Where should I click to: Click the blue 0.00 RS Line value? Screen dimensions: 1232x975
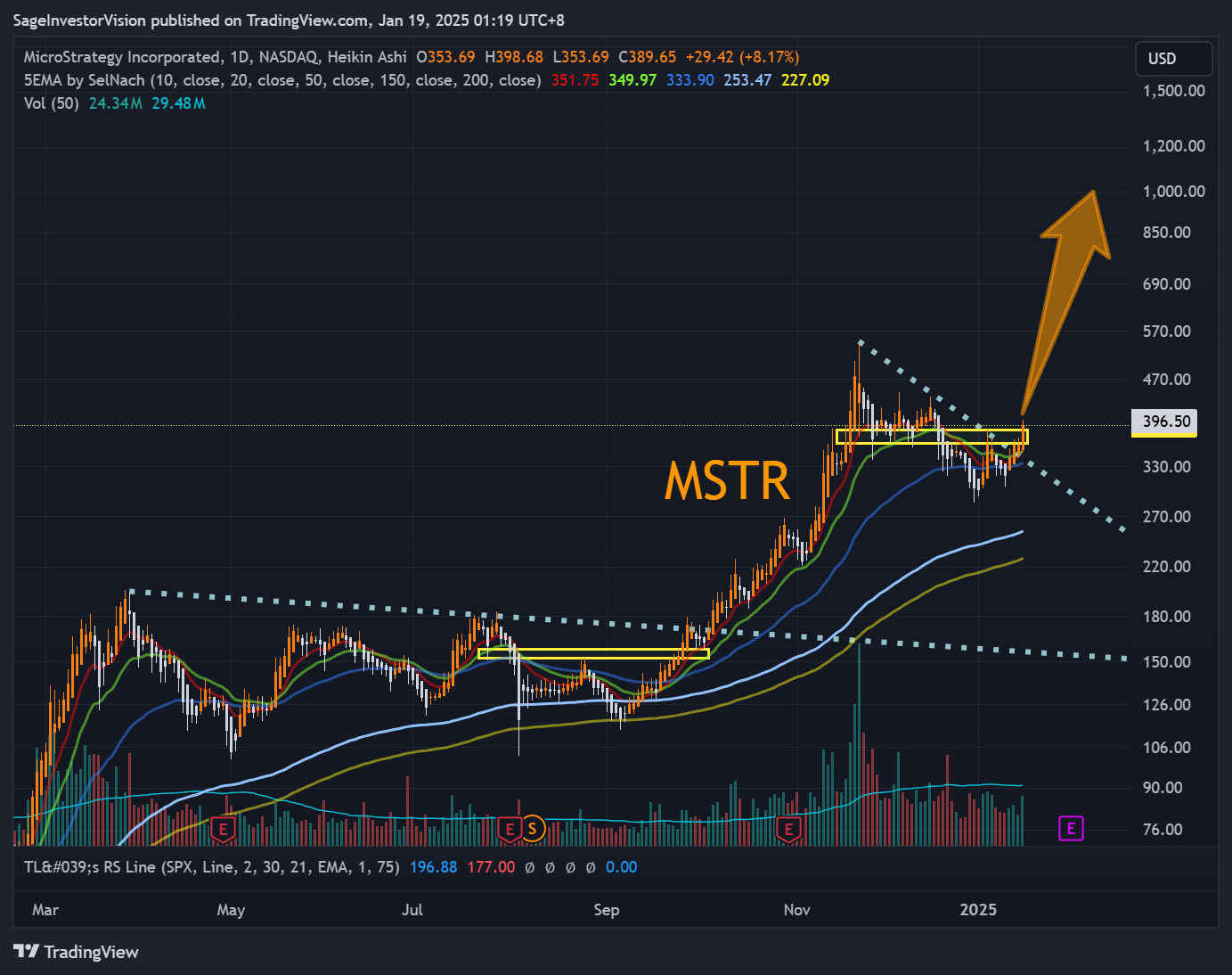tap(622, 867)
